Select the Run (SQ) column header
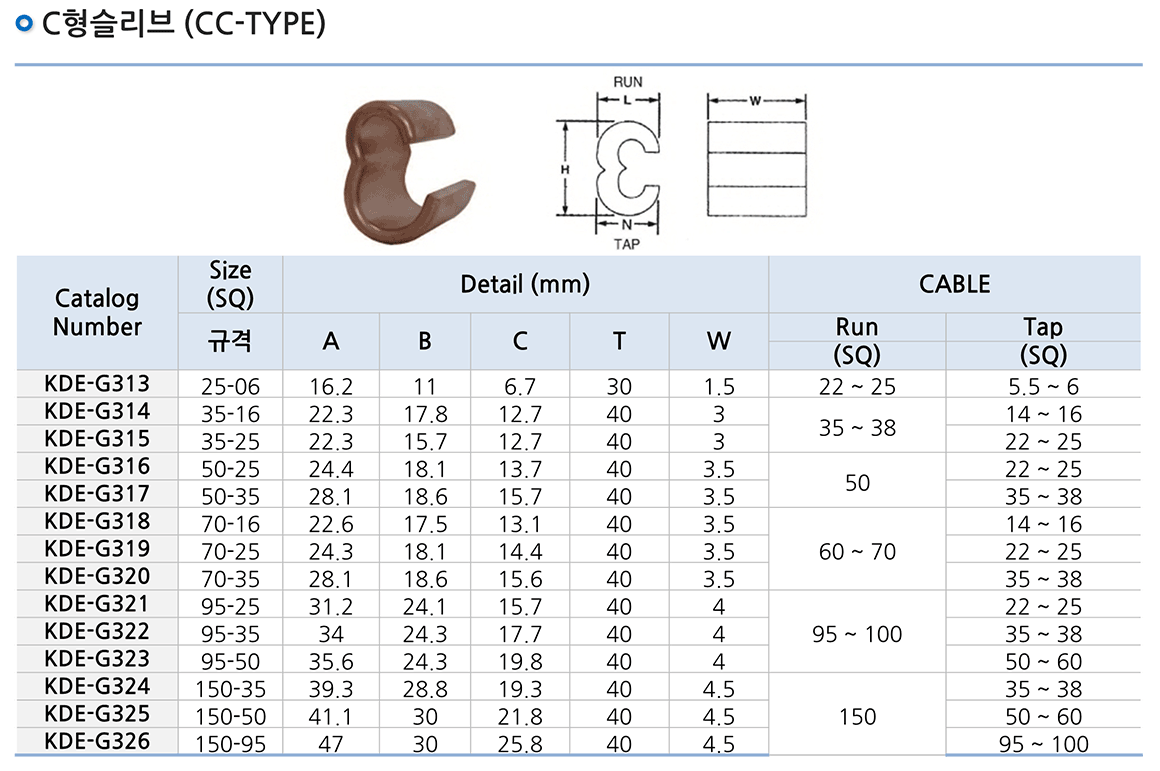1160x771 pixels. [856, 341]
